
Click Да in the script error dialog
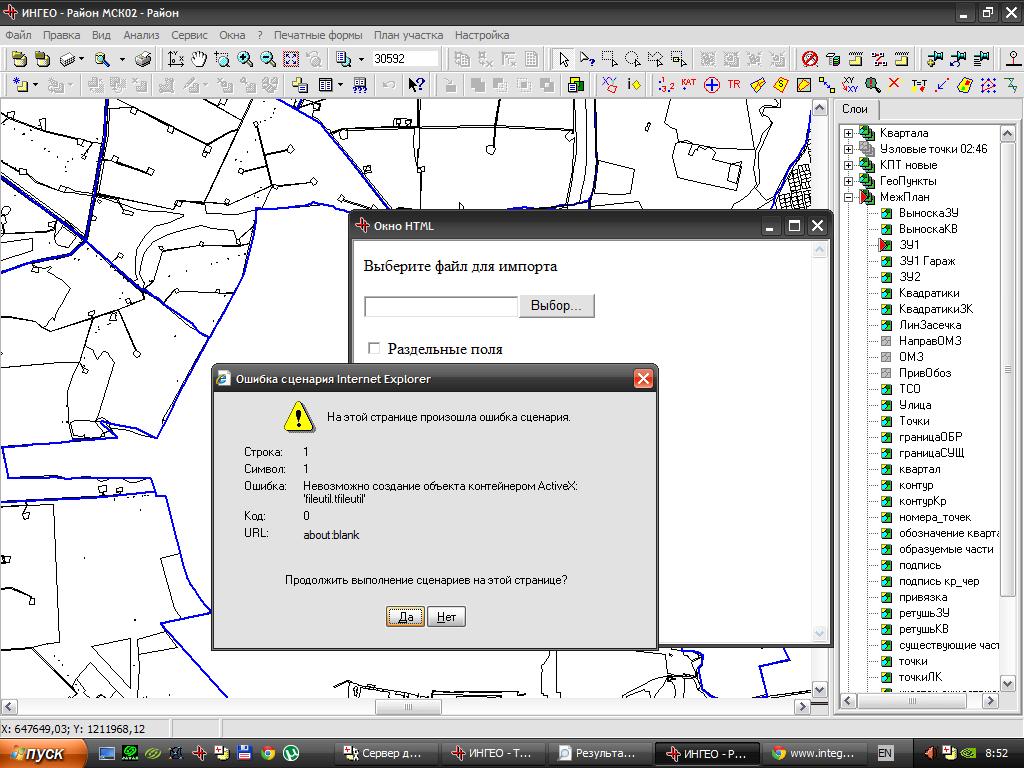(406, 616)
